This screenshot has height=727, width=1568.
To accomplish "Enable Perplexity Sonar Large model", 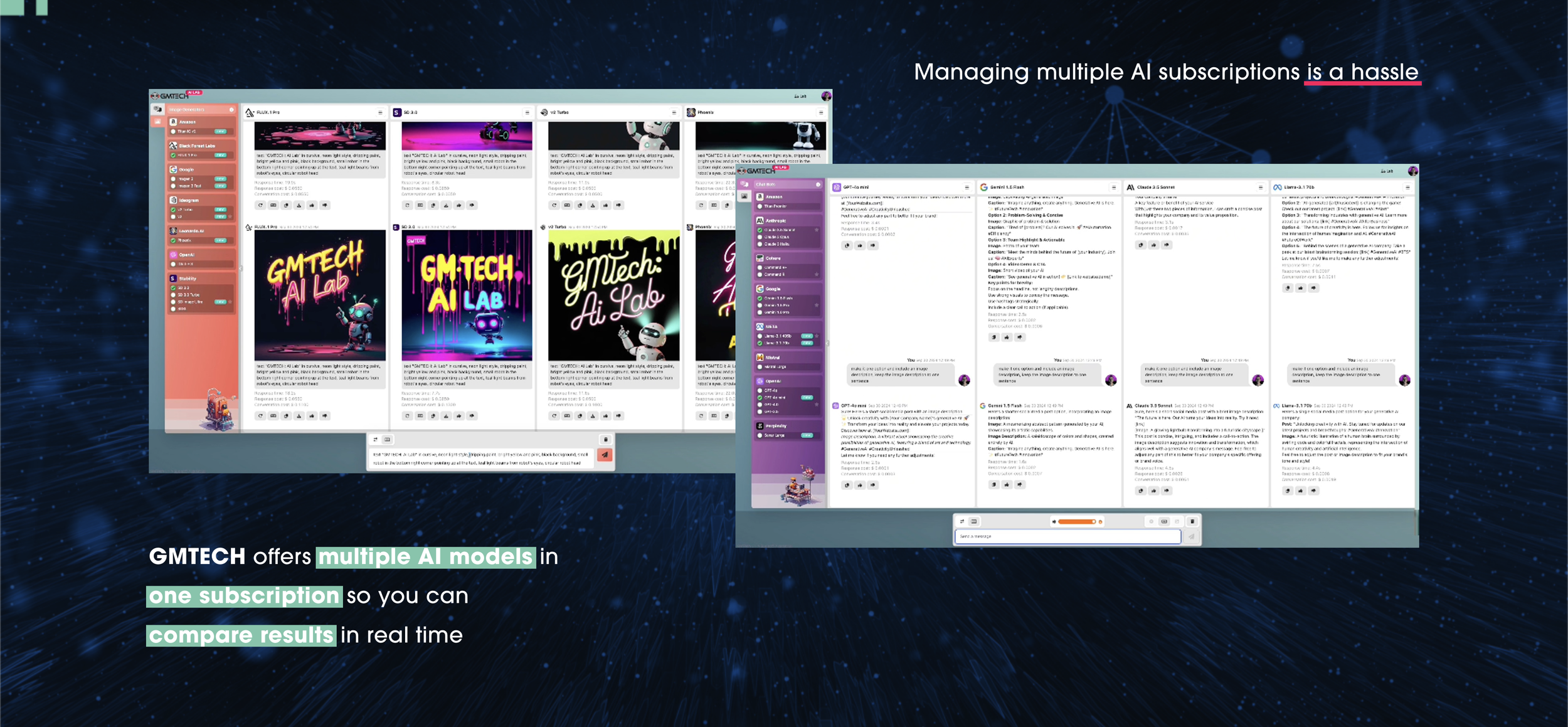I will click(760, 435).
